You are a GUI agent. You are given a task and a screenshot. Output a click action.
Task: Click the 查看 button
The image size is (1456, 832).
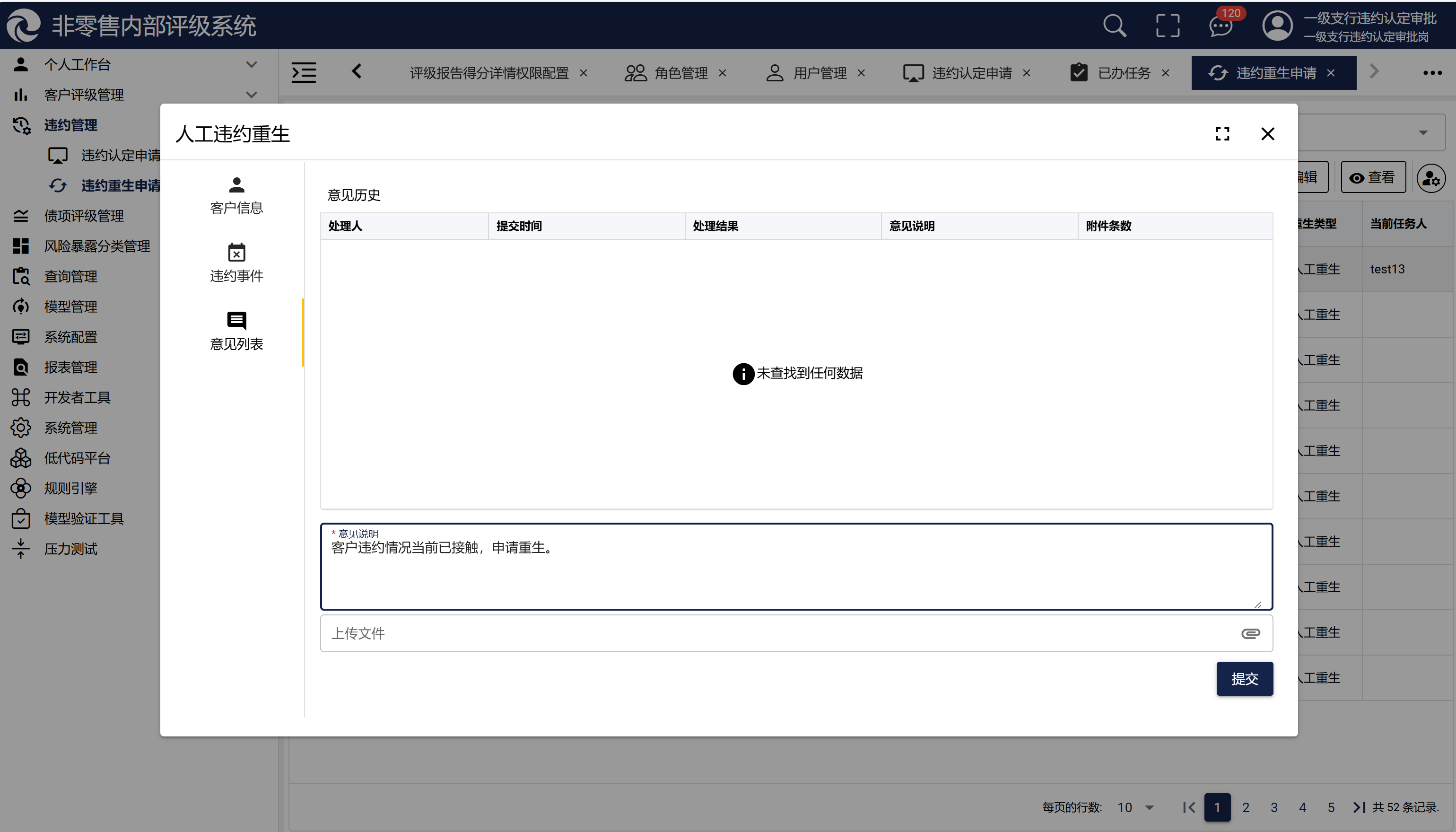click(1373, 178)
